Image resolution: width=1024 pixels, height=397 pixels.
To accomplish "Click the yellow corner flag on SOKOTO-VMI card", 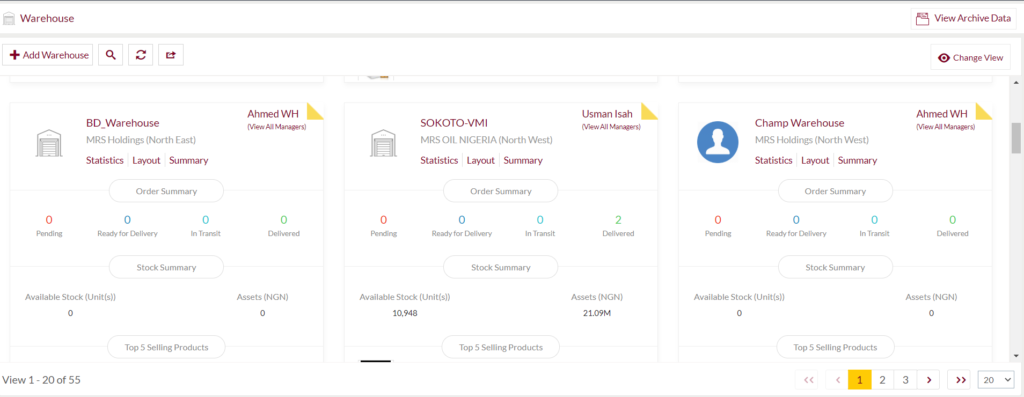I will (x=649, y=111).
